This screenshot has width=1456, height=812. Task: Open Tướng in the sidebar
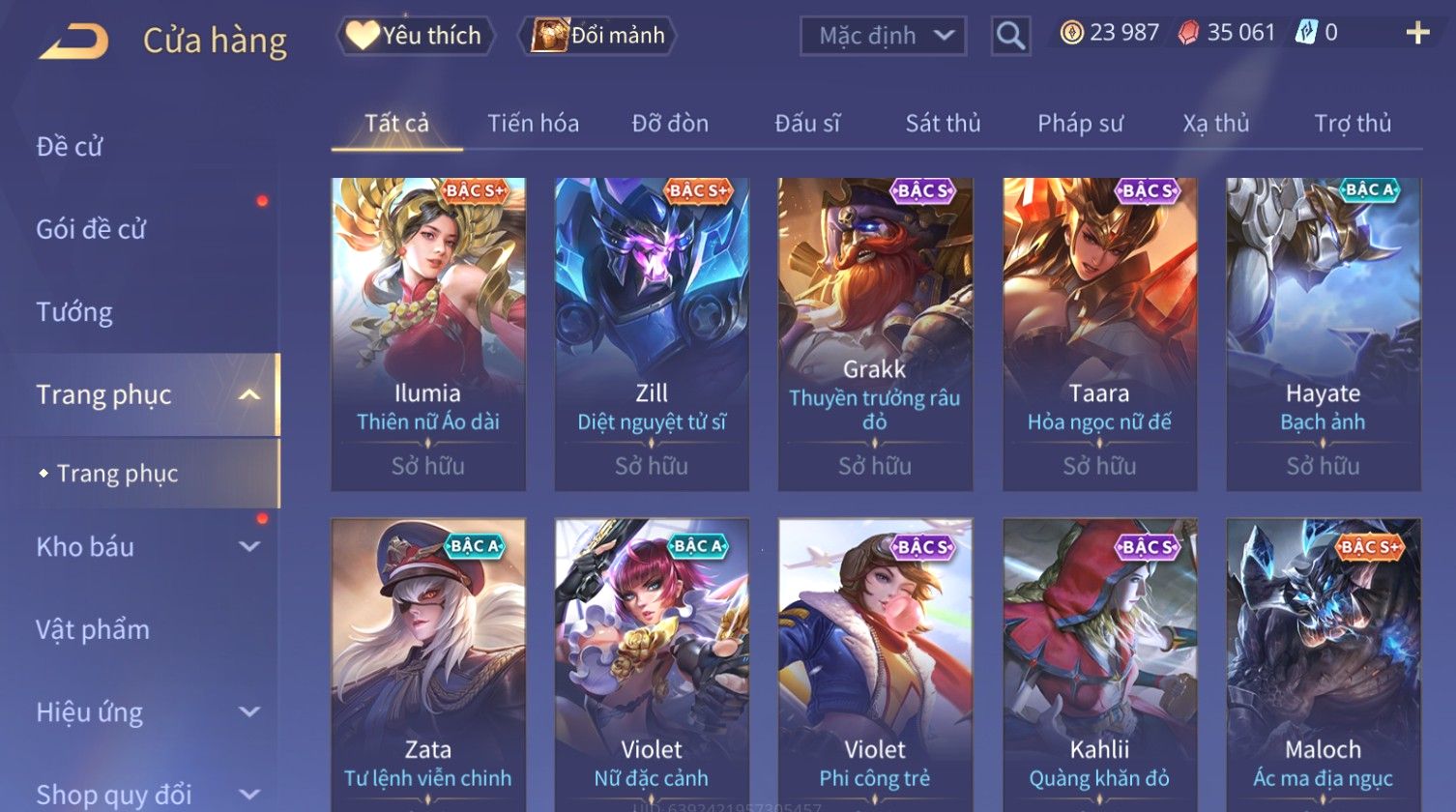click(74, 311)
